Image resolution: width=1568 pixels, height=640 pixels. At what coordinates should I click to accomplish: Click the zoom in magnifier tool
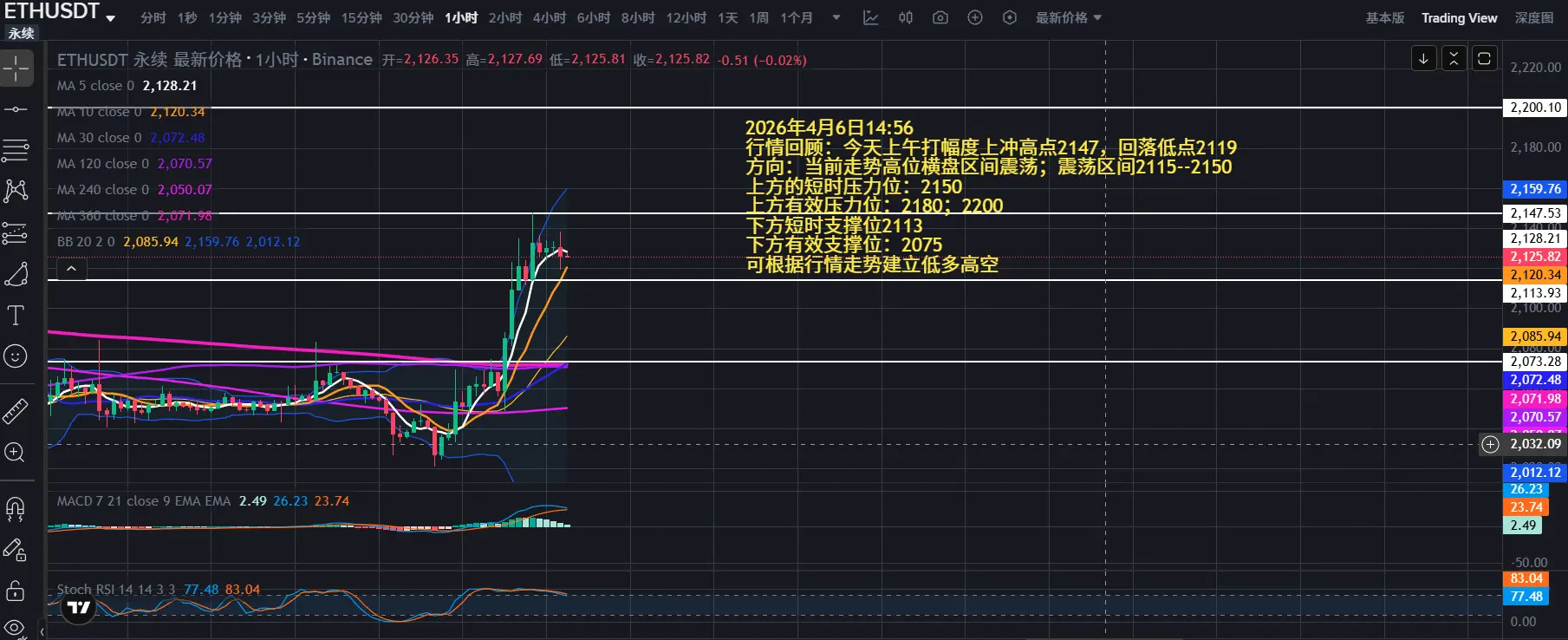[x=16, y=453]
